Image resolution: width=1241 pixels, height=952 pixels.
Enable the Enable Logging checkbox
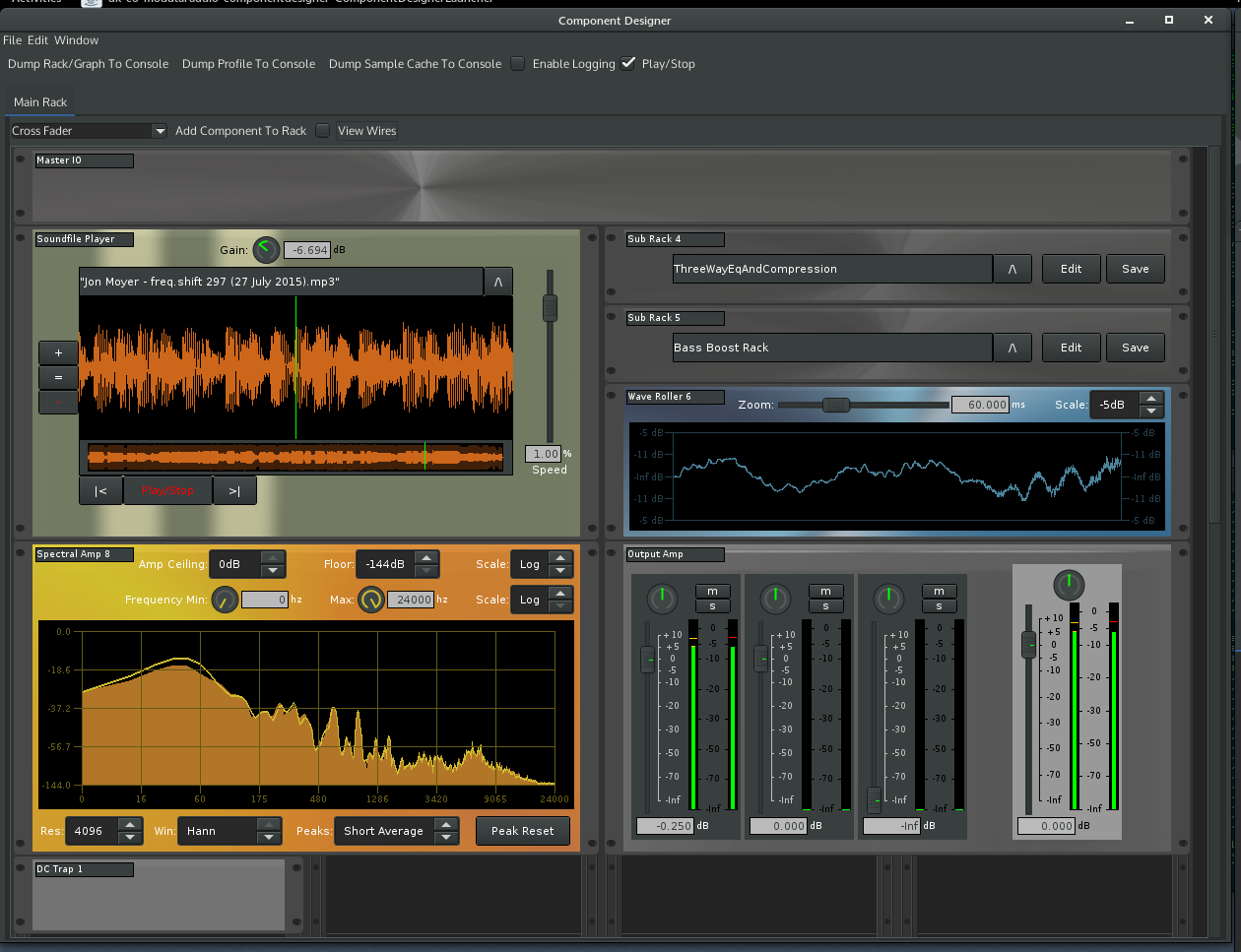(518, 64)
